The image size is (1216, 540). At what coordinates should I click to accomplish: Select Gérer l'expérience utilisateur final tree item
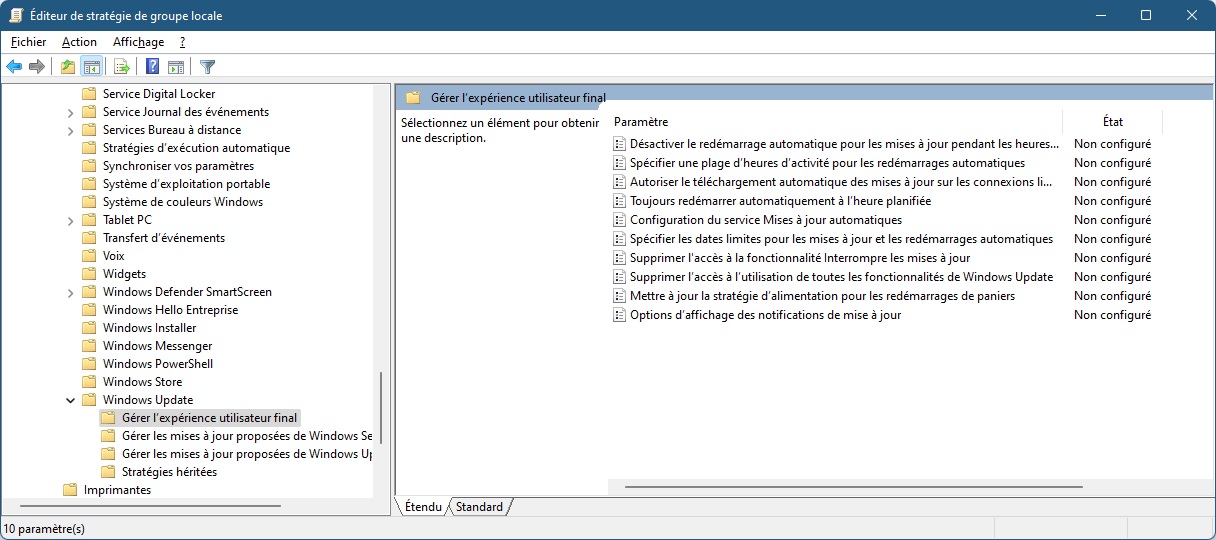(x=210, y=418)
